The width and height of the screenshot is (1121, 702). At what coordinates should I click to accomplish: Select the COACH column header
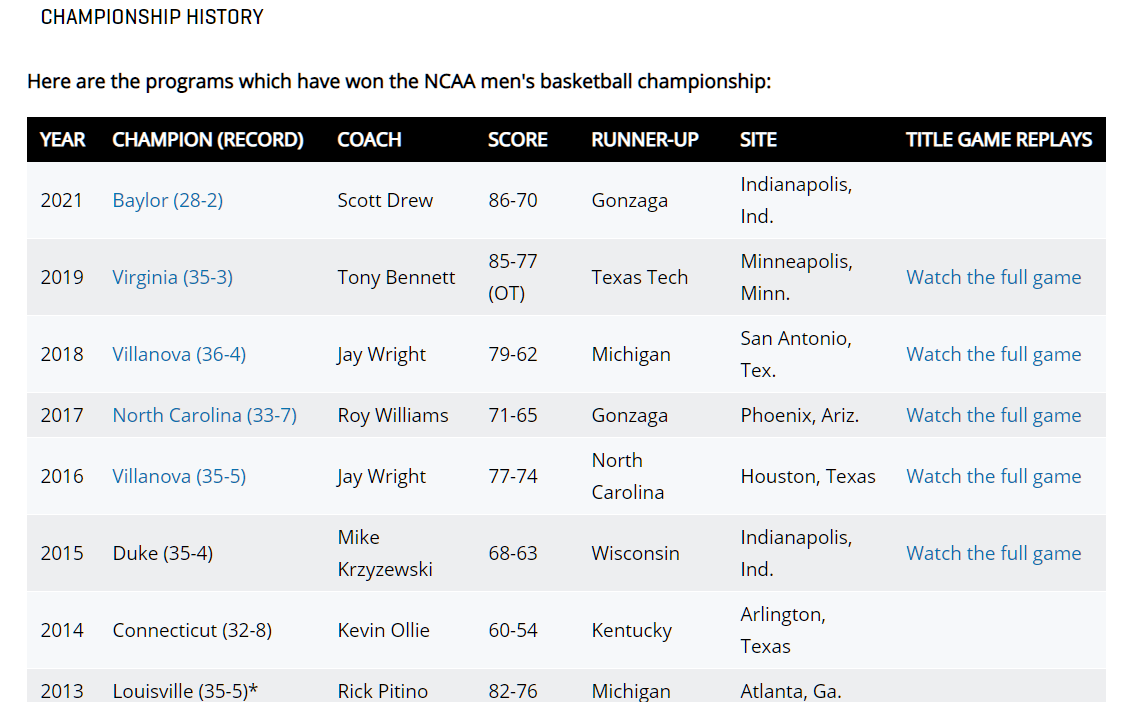coord(369,140)
